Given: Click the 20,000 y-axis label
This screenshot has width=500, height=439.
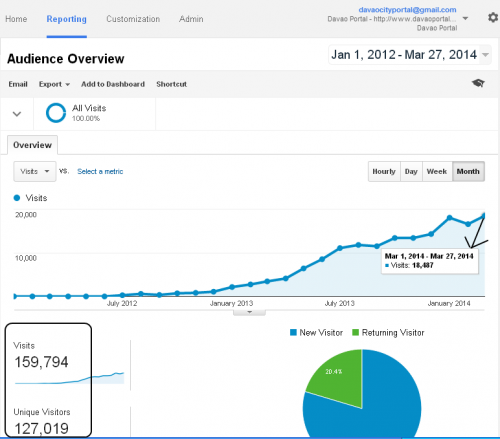Looking at the screenshot, I should click(x=26, y=215).
